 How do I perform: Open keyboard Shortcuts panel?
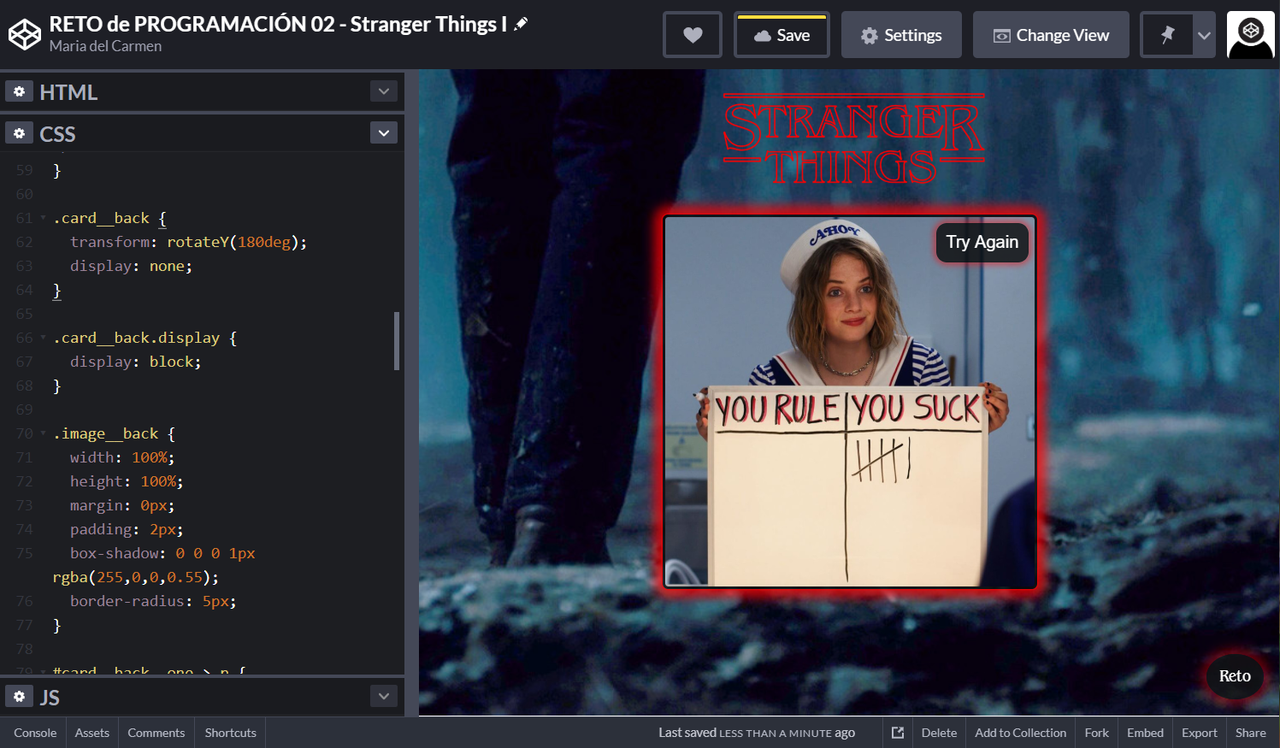click(x=231, y=732)
